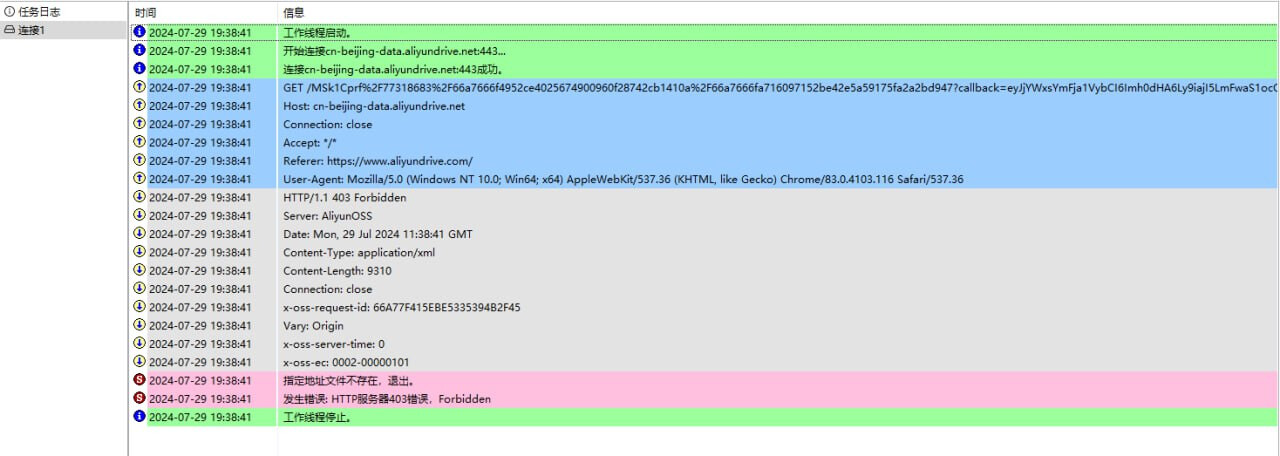Click the upload arrow icon on the GET request row
The width and height of the screenshot is (1280, 456).
pos(139,87)
